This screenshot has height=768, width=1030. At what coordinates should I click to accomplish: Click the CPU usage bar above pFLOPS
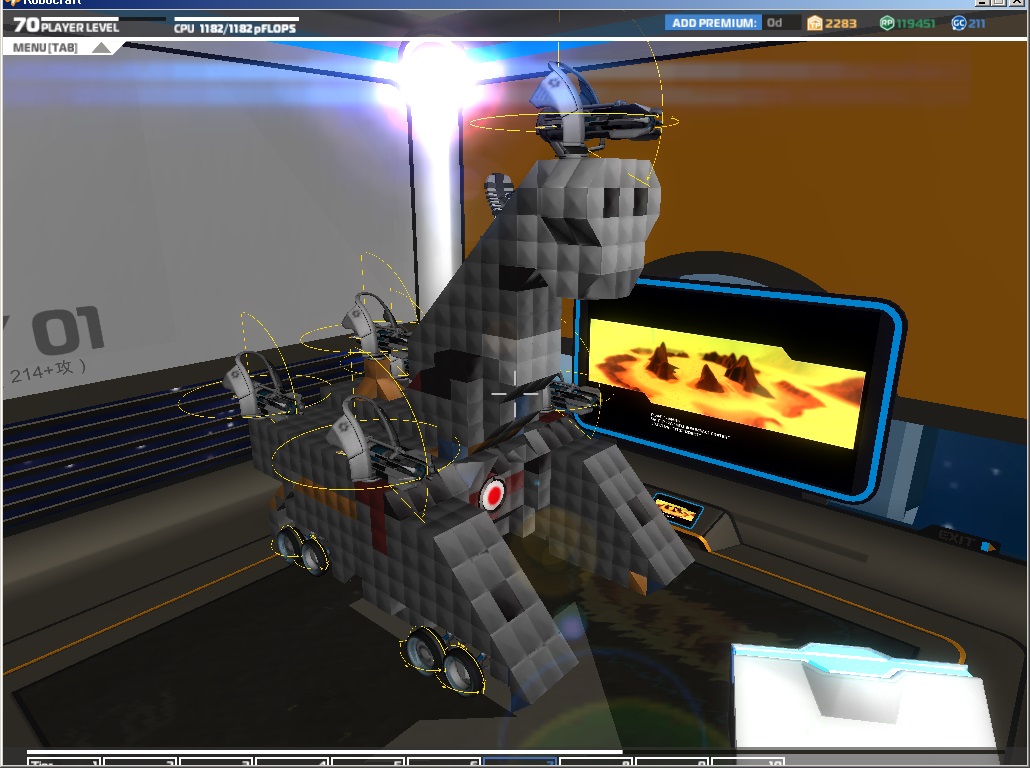(x=236, y=19)
